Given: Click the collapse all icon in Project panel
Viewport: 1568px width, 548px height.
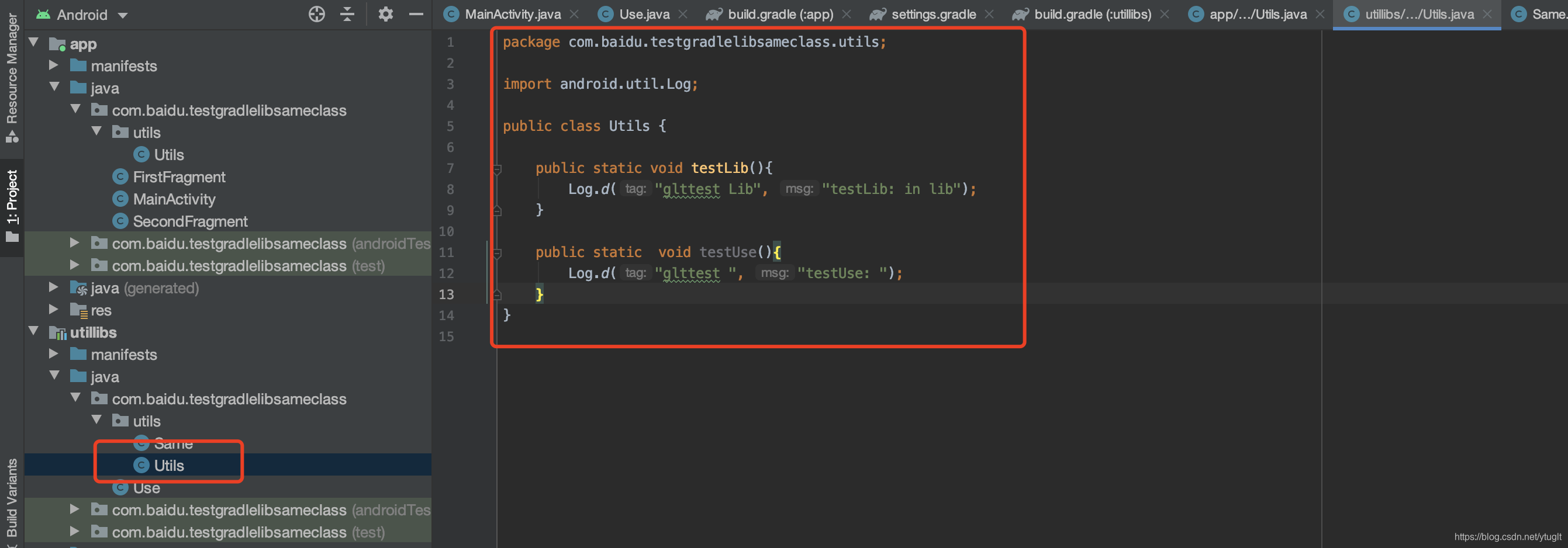Looking at the screenshot, I should 347,14.
